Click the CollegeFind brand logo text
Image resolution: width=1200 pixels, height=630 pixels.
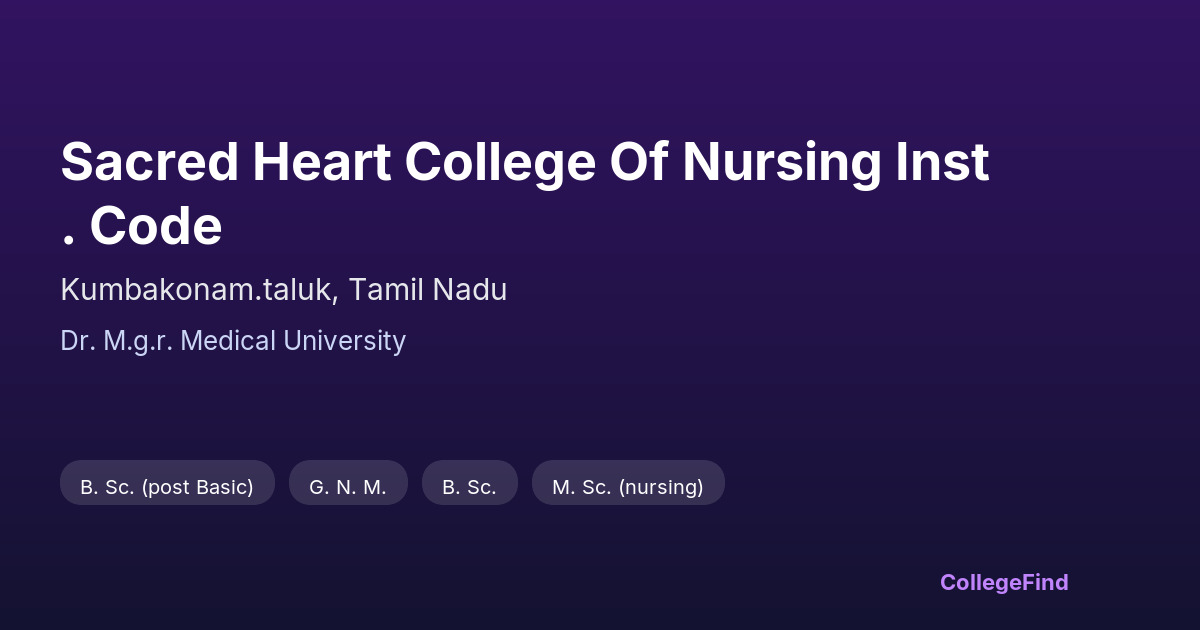click(1004, 582)
